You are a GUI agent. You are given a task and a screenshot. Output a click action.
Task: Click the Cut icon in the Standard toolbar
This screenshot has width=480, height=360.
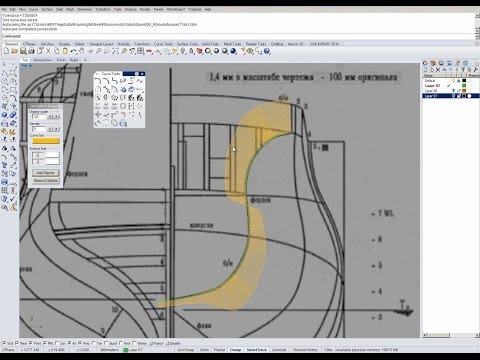click(48, 51)
